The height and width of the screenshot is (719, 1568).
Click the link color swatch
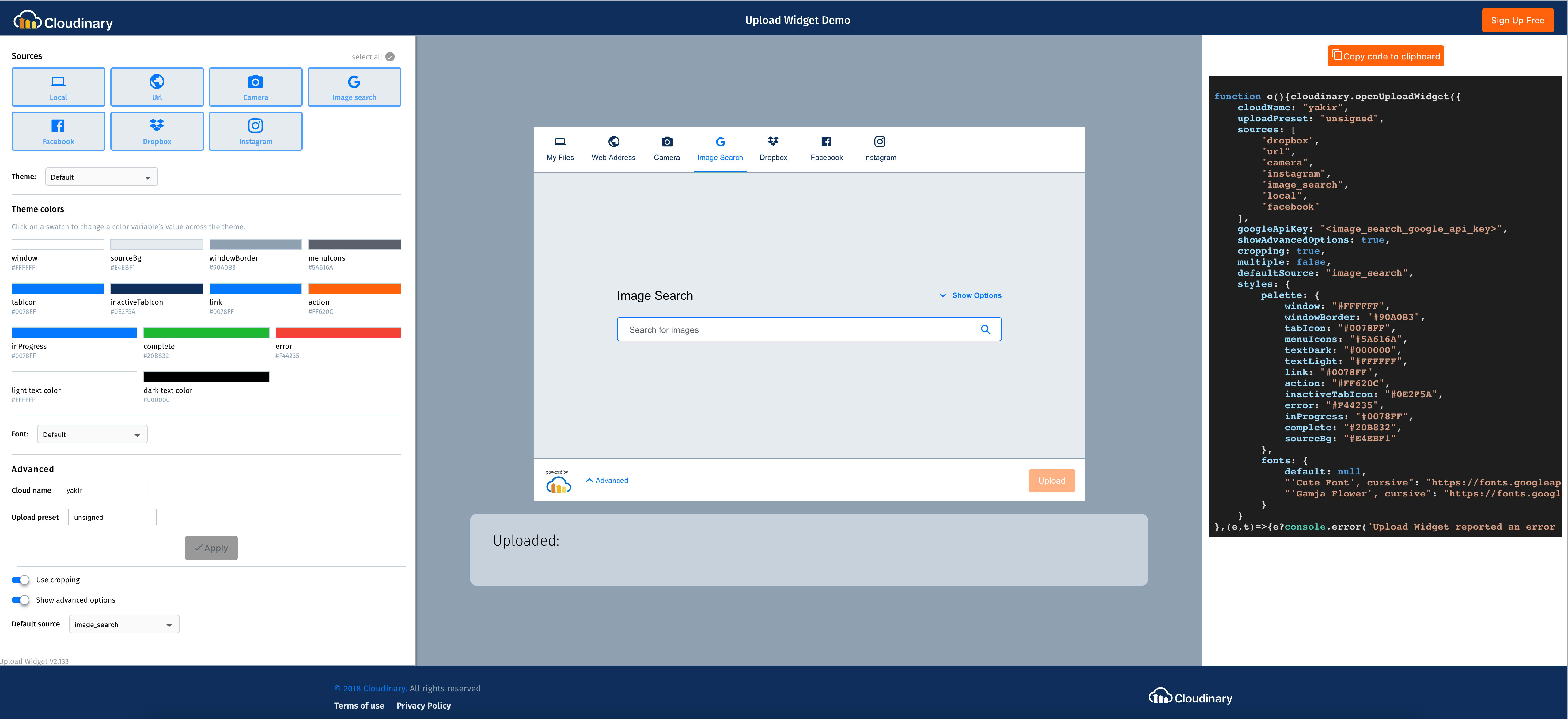[x=256, y=289]
